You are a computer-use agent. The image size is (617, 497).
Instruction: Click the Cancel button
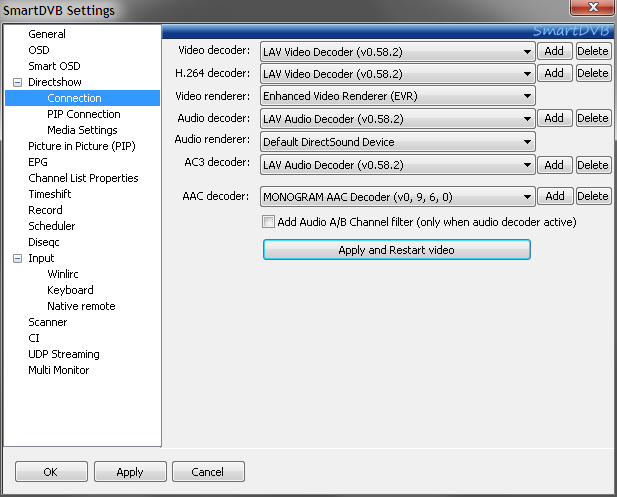coord(208,472)
